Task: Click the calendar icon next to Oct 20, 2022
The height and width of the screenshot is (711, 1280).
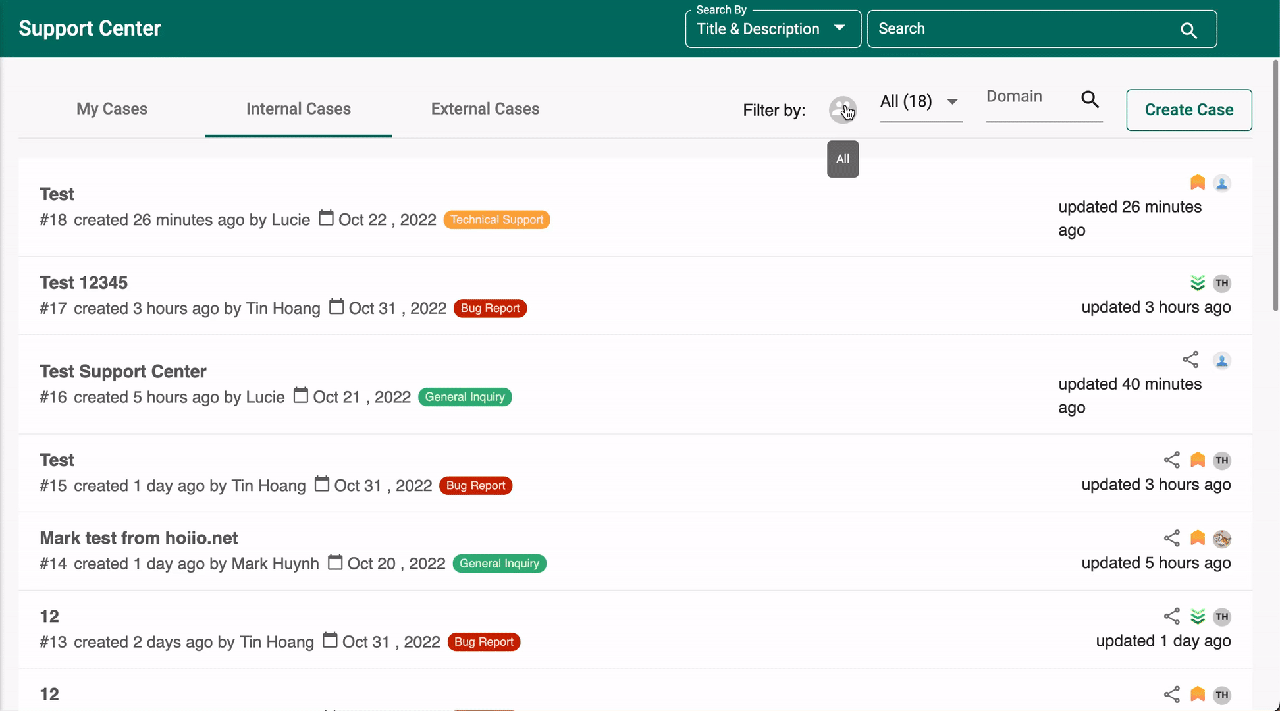Action: click(335, 562)
